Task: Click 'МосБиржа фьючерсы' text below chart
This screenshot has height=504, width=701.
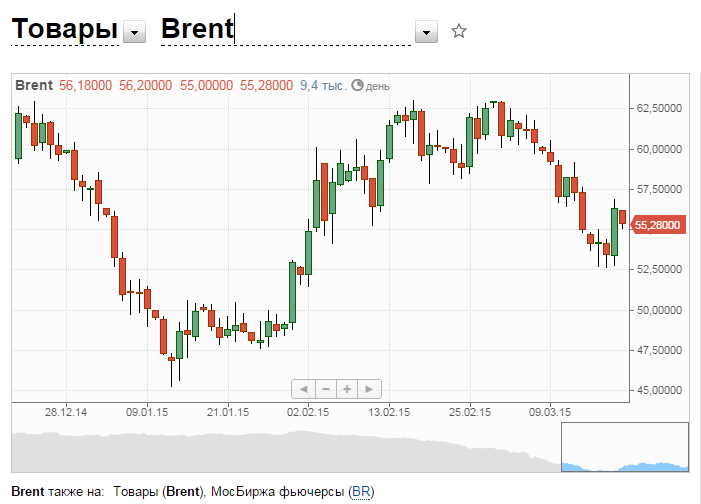Action: pos(277,491)
